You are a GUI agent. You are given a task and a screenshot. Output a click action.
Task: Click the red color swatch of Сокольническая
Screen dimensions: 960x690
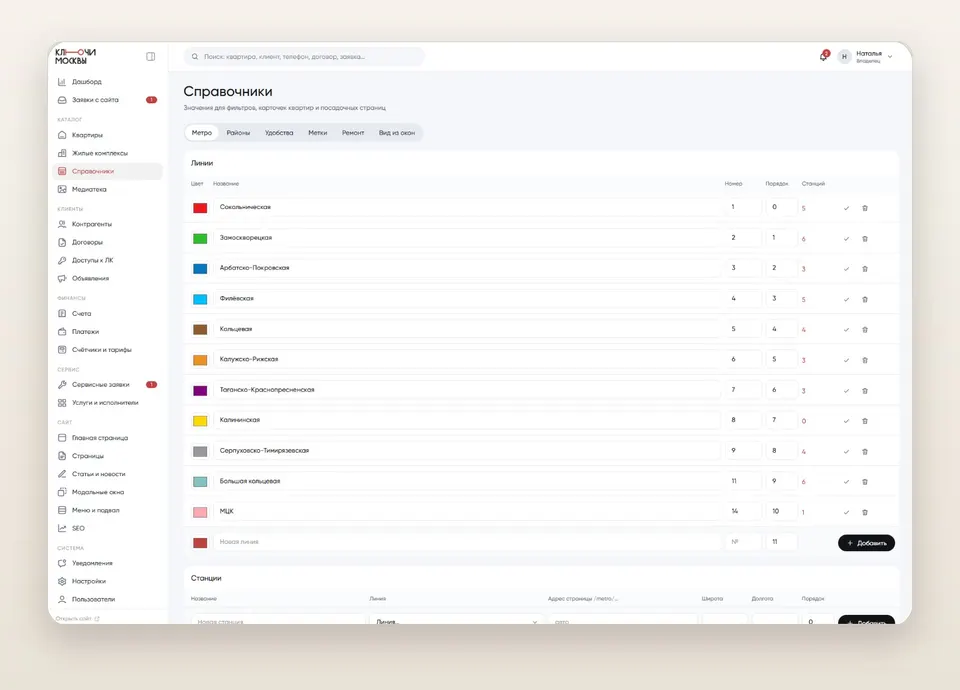[200, 208]
